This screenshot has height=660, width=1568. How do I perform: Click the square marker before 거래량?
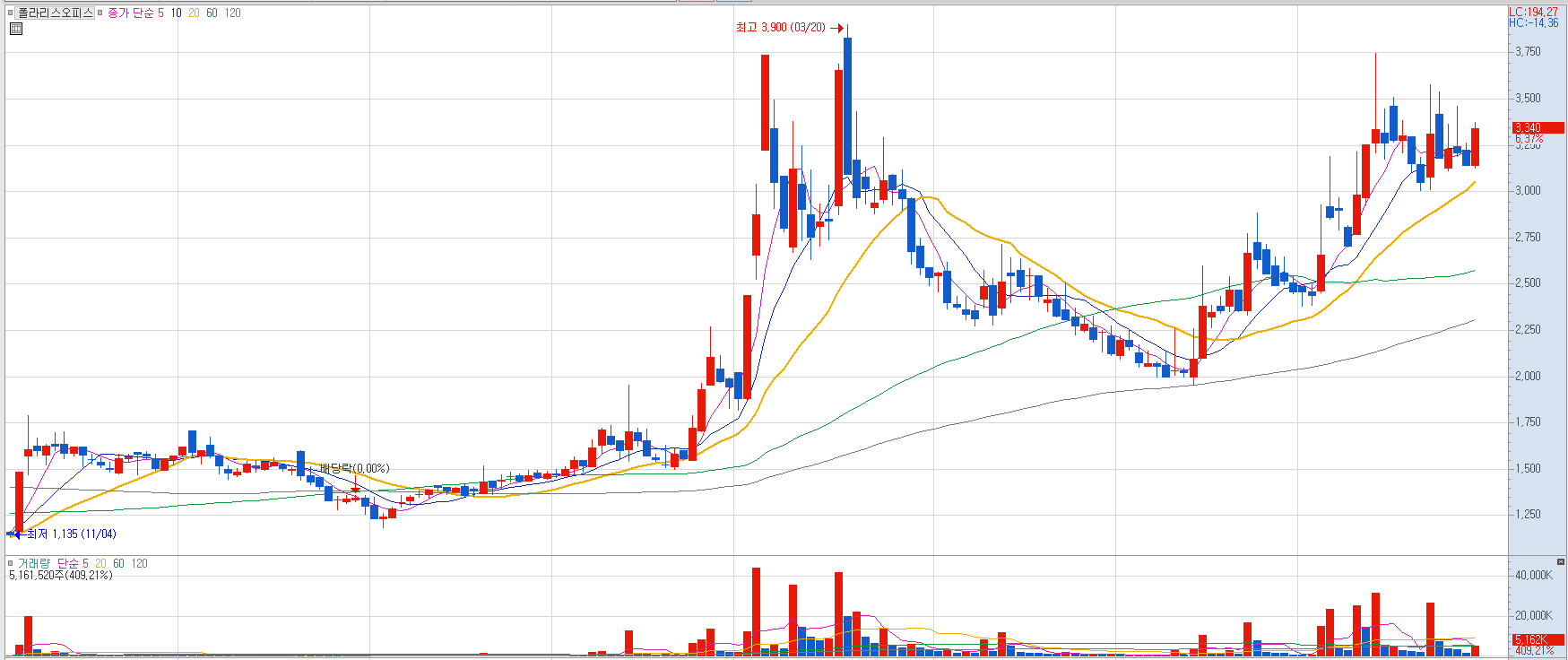(x=10, y=563)
